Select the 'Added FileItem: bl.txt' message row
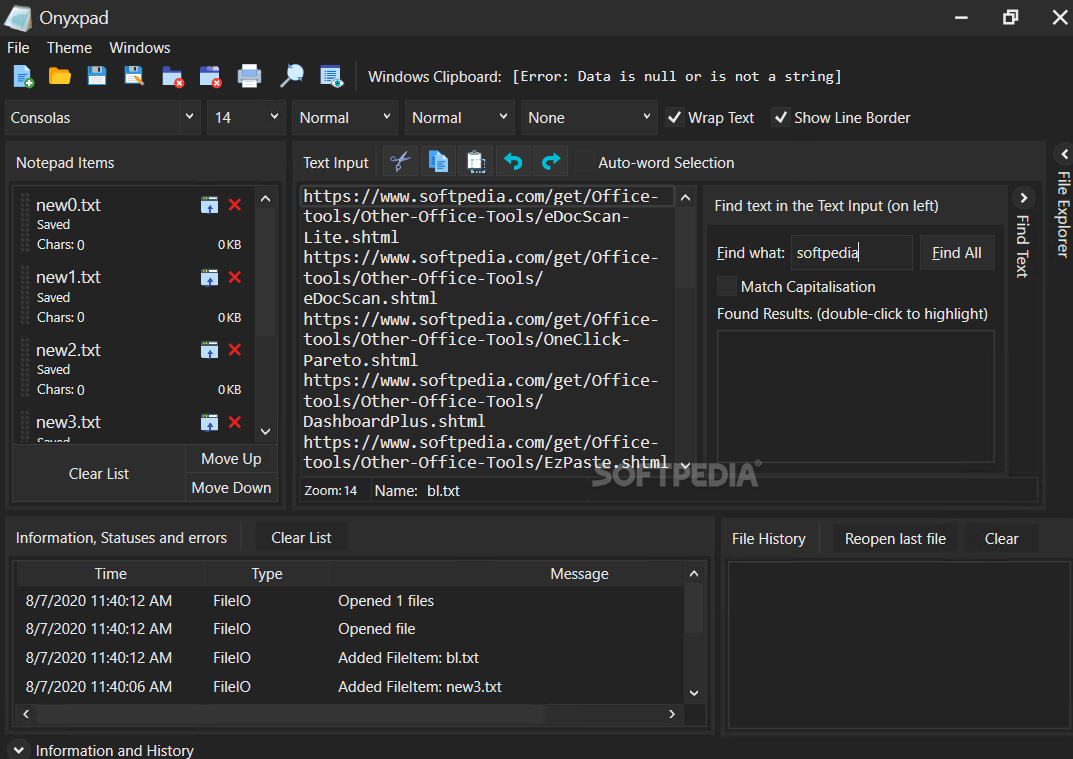The width and height of the screenshot is (1073, 759). 350,658
